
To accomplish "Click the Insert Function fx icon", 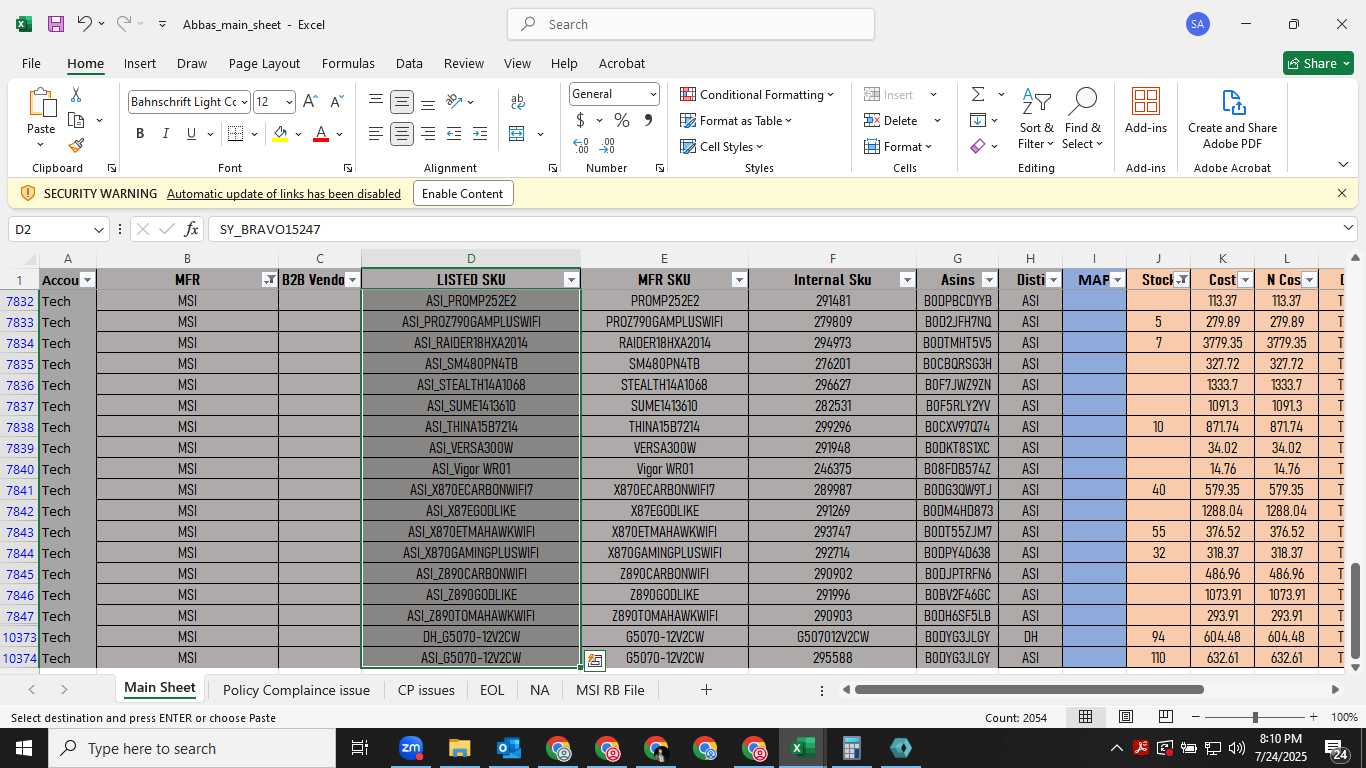I will tap(191, 229).
